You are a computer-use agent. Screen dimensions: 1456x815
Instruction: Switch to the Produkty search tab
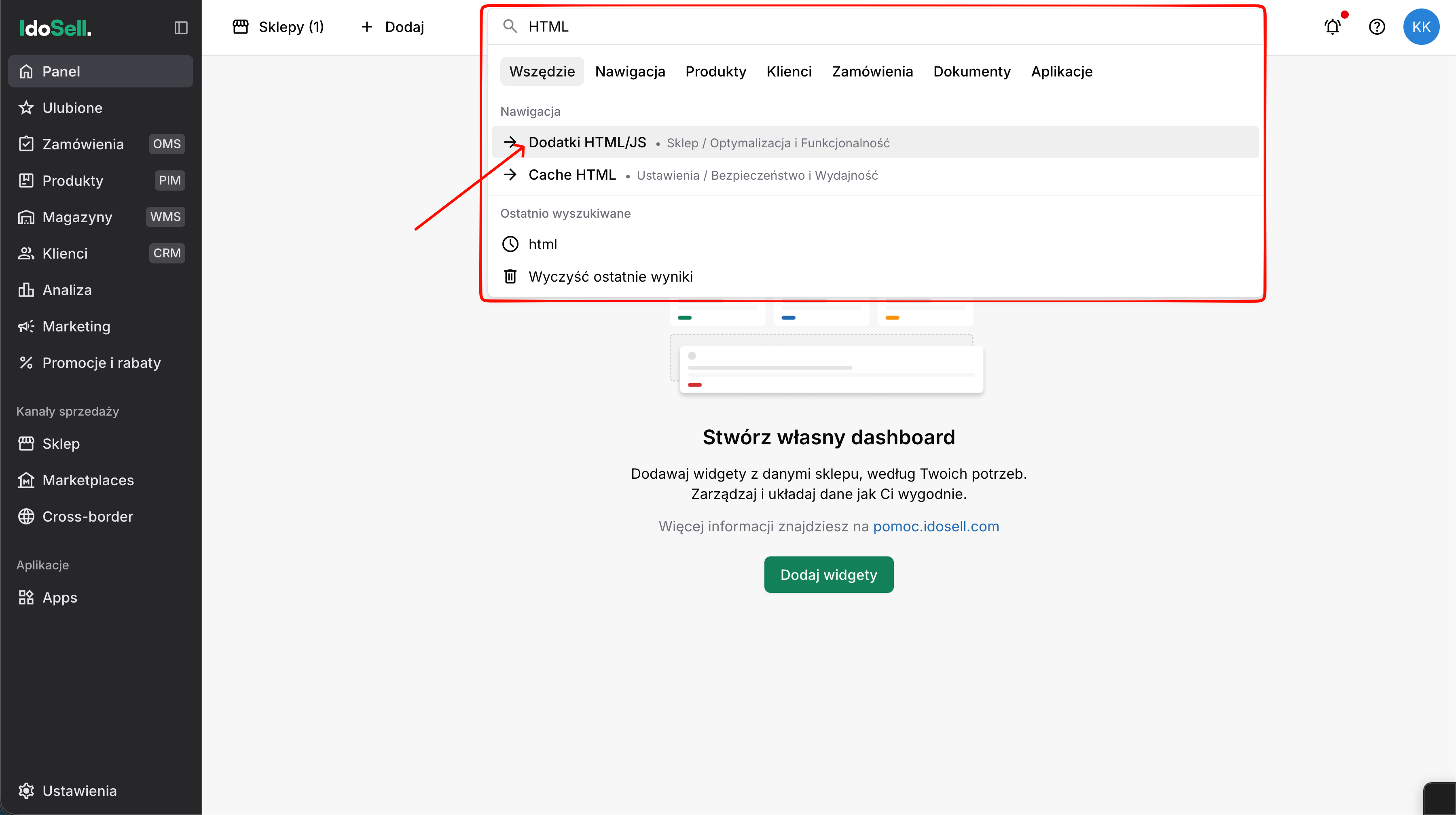(x=715, y=71)
